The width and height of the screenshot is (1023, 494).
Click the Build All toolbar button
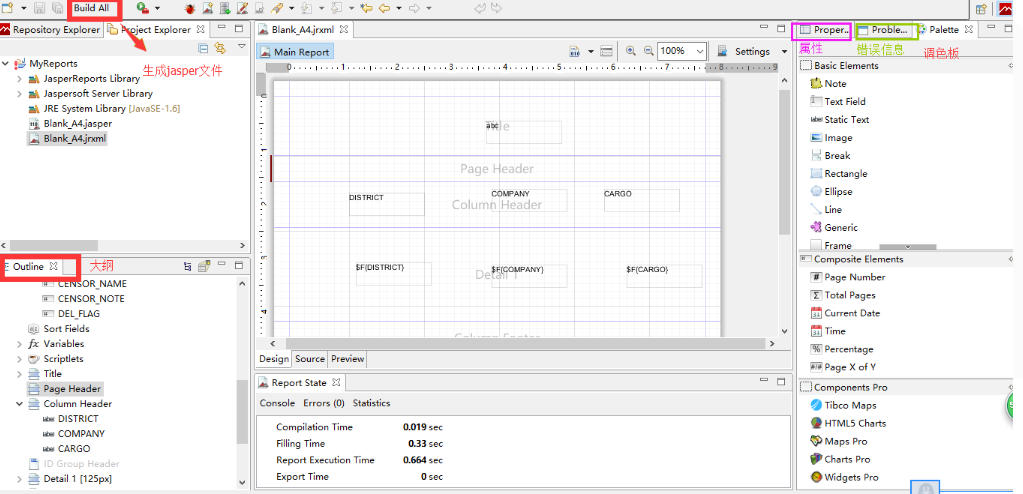[x=91, y=8]
